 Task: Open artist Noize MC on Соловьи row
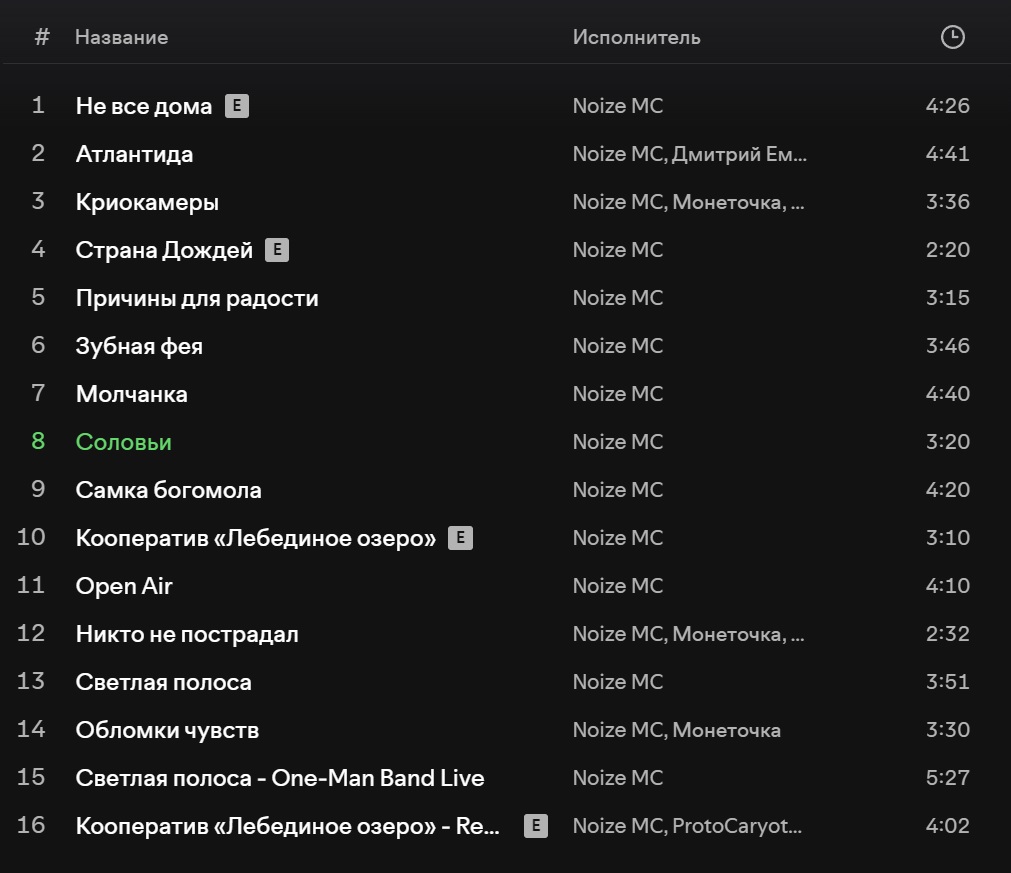[x=618, y=442]
